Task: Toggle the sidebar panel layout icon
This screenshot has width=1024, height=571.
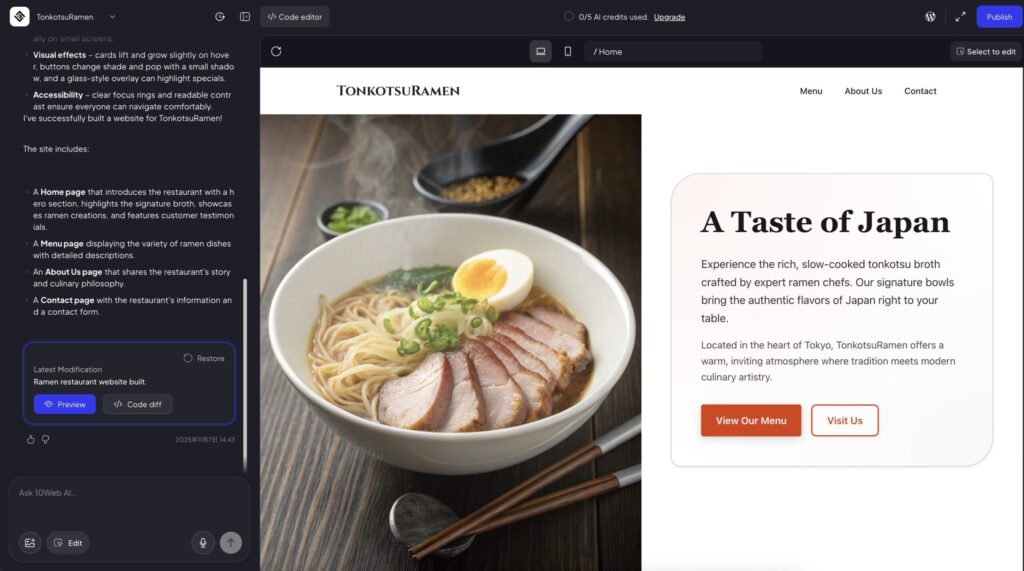Action: pyautogui.click(x=245, y=17)
